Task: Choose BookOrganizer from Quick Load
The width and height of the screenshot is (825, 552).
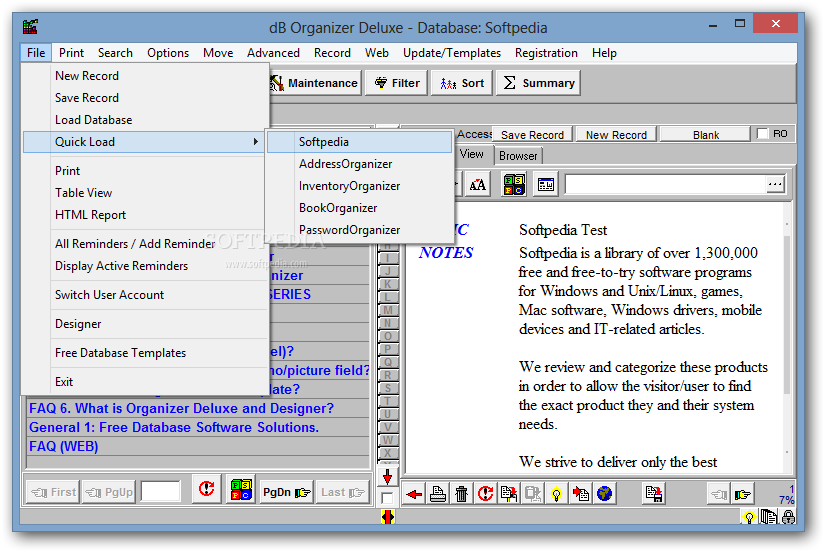Action: point(360,208)
